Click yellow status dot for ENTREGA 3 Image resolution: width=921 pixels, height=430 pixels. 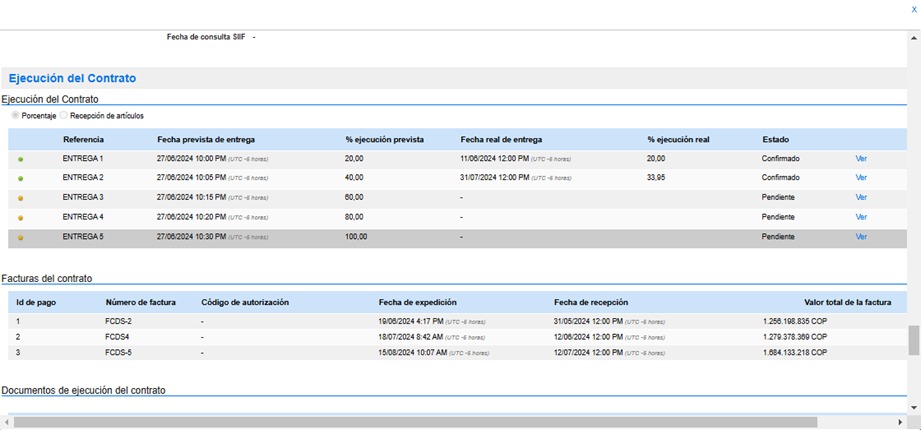(21, 198)
